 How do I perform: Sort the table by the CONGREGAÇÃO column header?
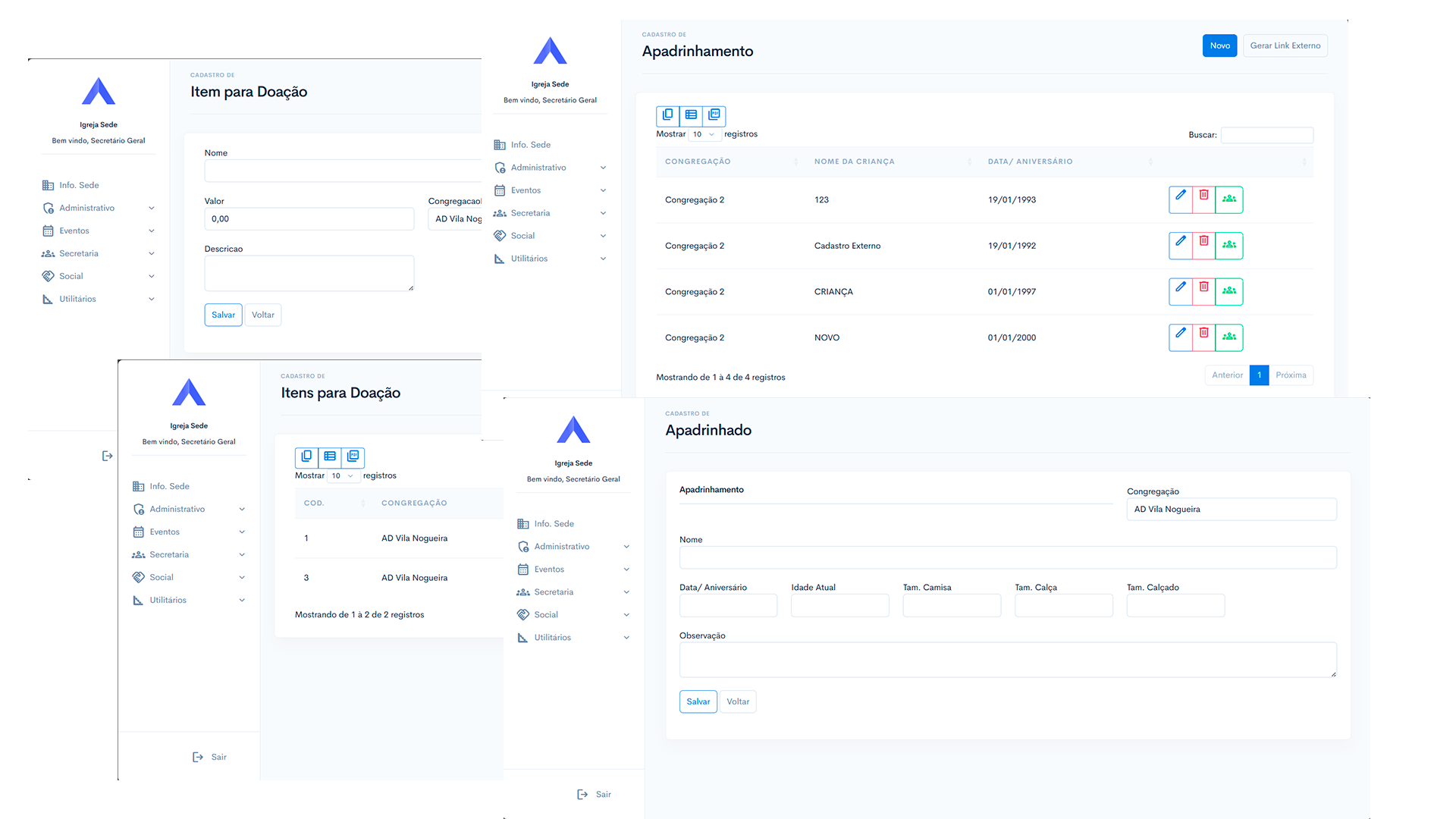pos(698,162)
